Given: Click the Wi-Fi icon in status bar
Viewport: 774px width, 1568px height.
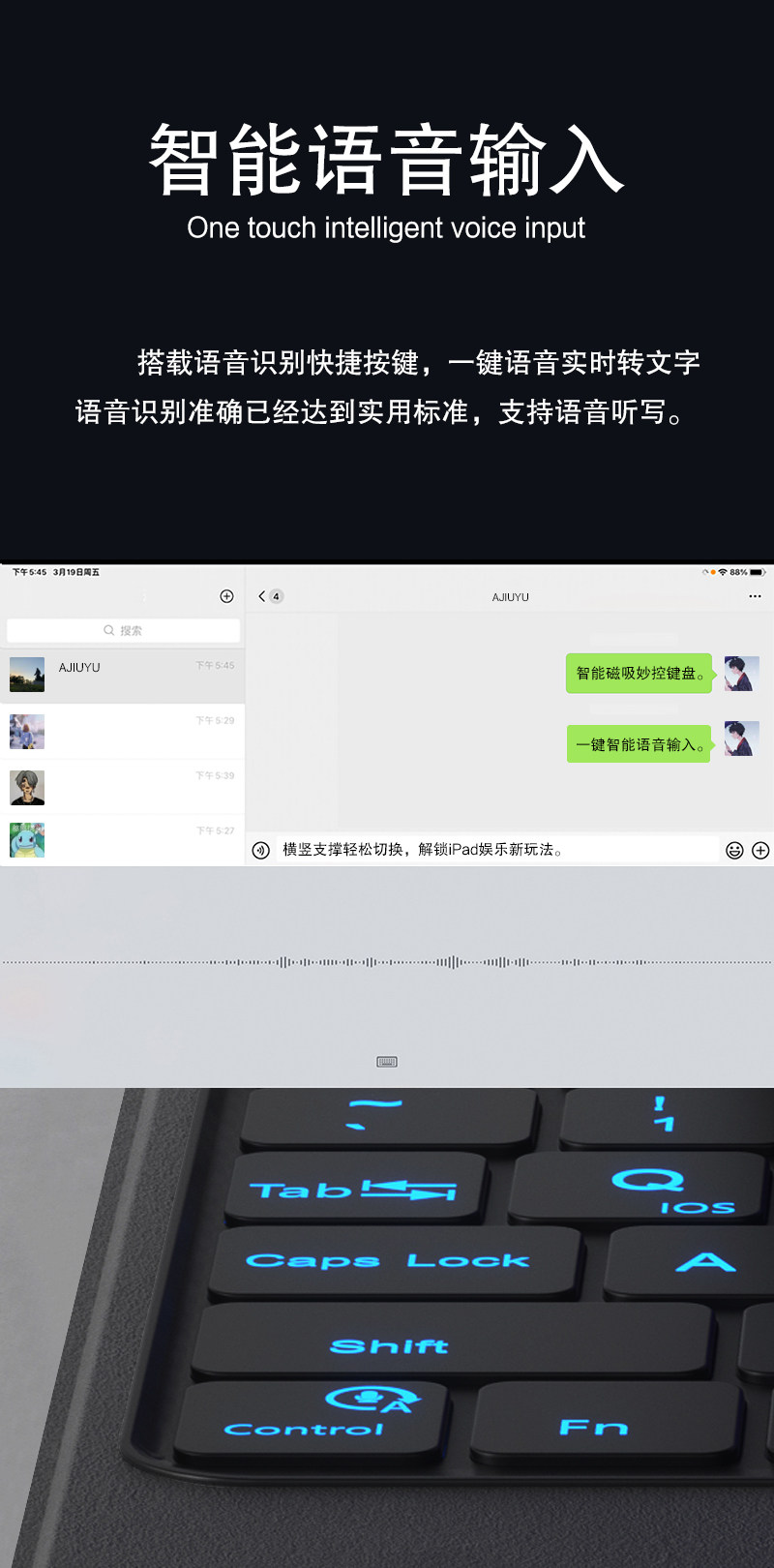Looking at the screenshot, I should (x=722, y=572).
